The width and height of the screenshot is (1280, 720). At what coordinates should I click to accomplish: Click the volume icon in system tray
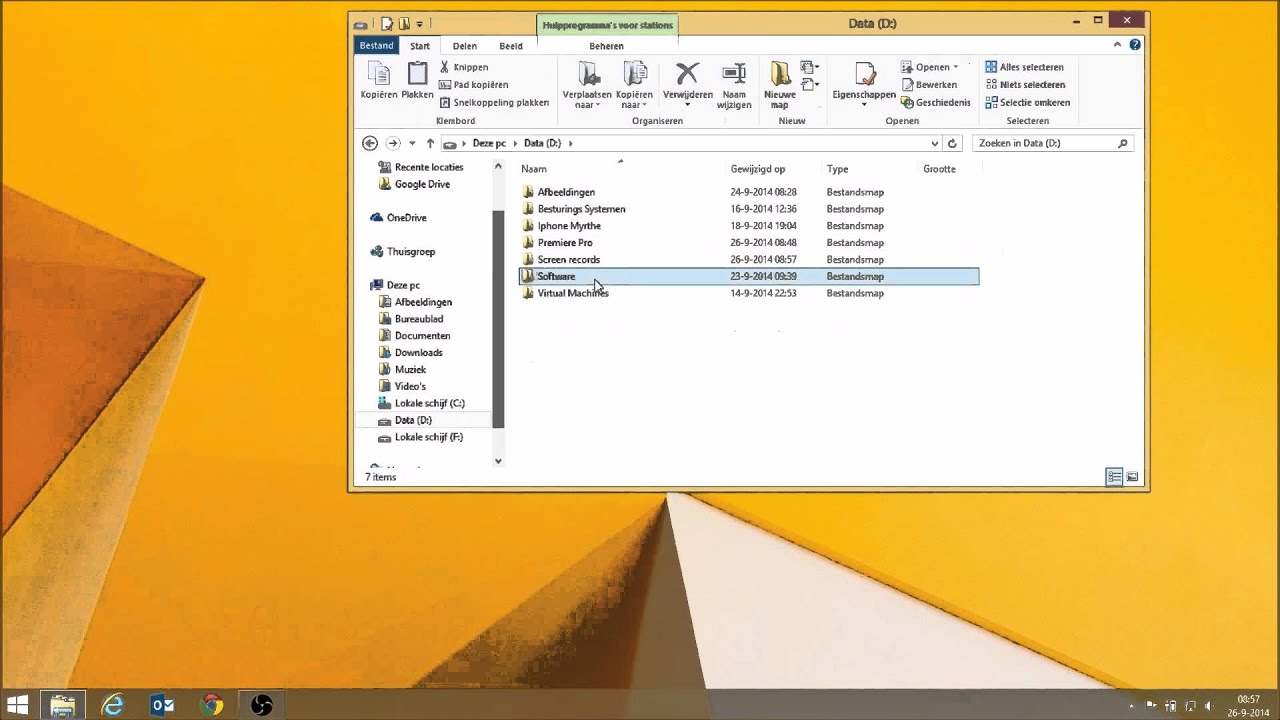(1208, 706)
